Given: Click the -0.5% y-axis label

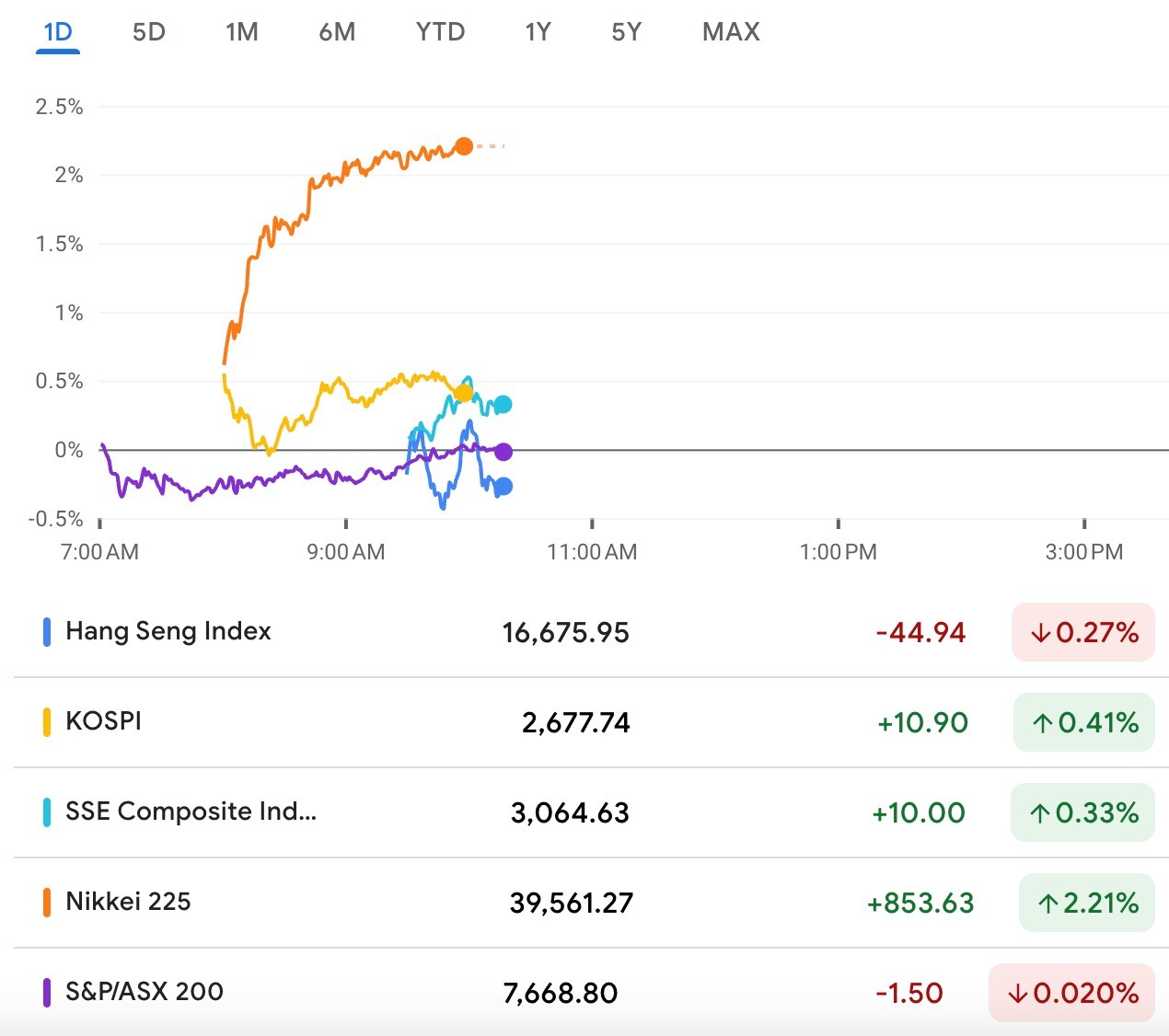Looking at the screenshot, I should (55, 519).
